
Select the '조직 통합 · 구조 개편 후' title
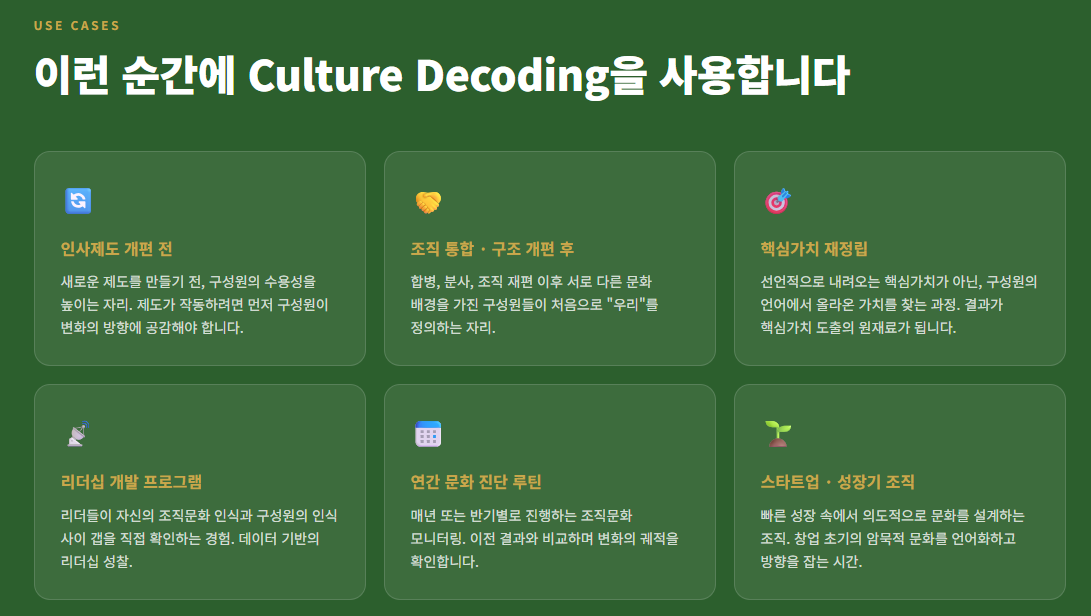[x=492, y=248]
